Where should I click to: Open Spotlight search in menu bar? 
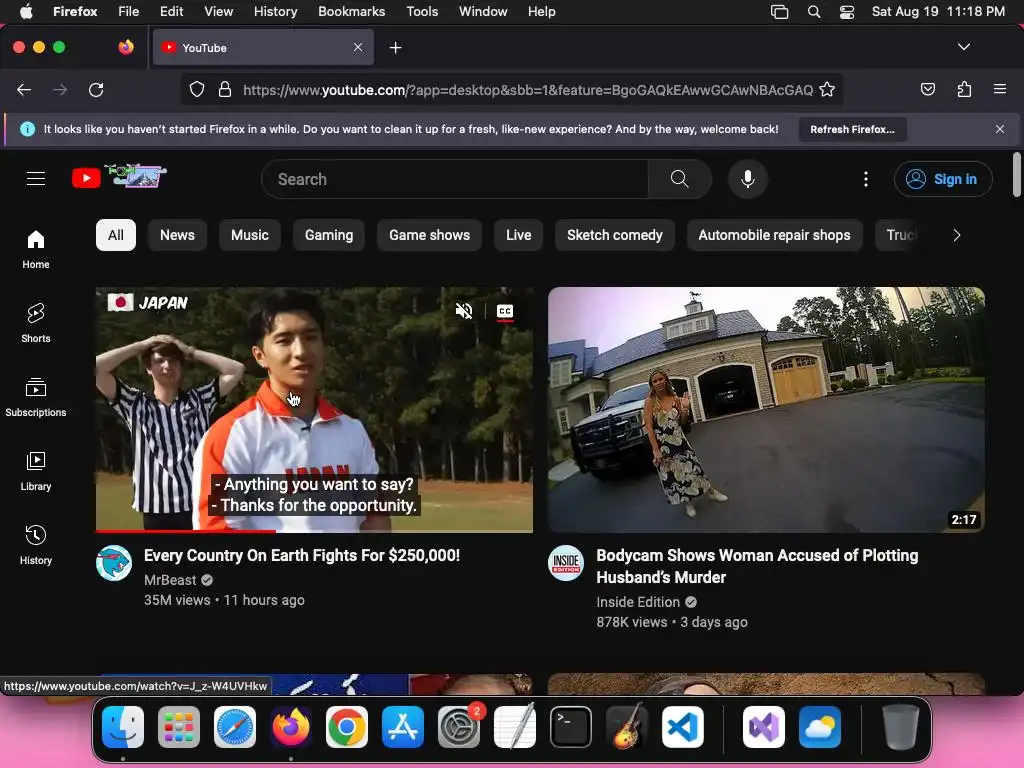click(x=814, y=12)
